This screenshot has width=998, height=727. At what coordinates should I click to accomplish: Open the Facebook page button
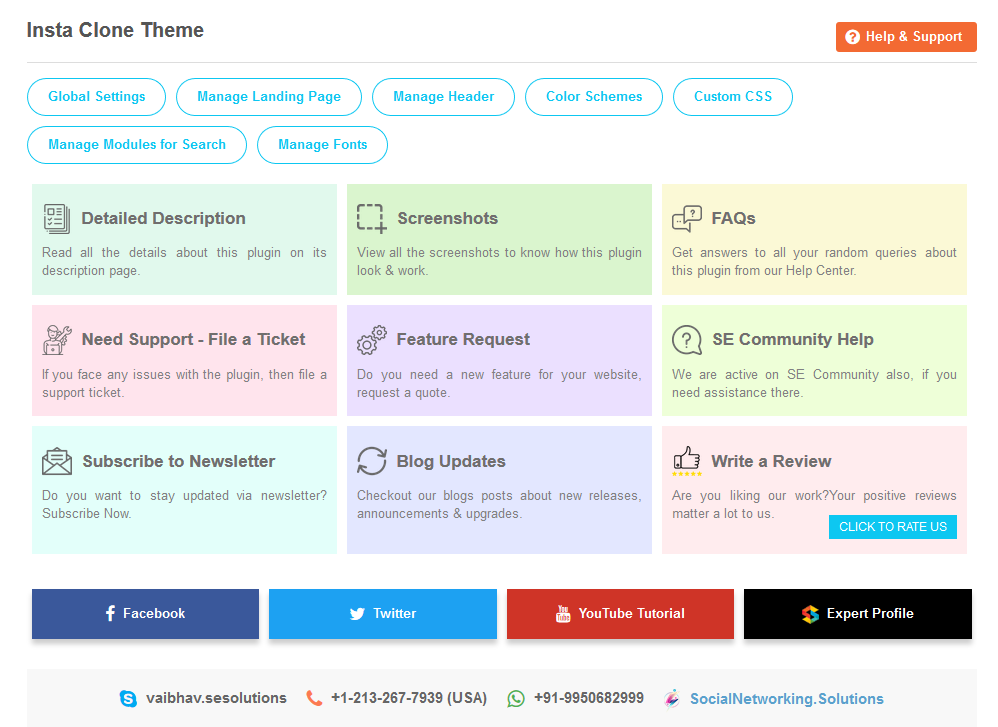tap(145, 614)
